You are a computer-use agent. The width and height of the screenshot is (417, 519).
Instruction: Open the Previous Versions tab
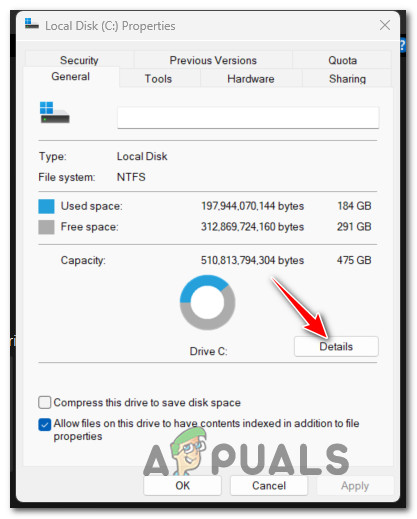(x=213, y=60)
